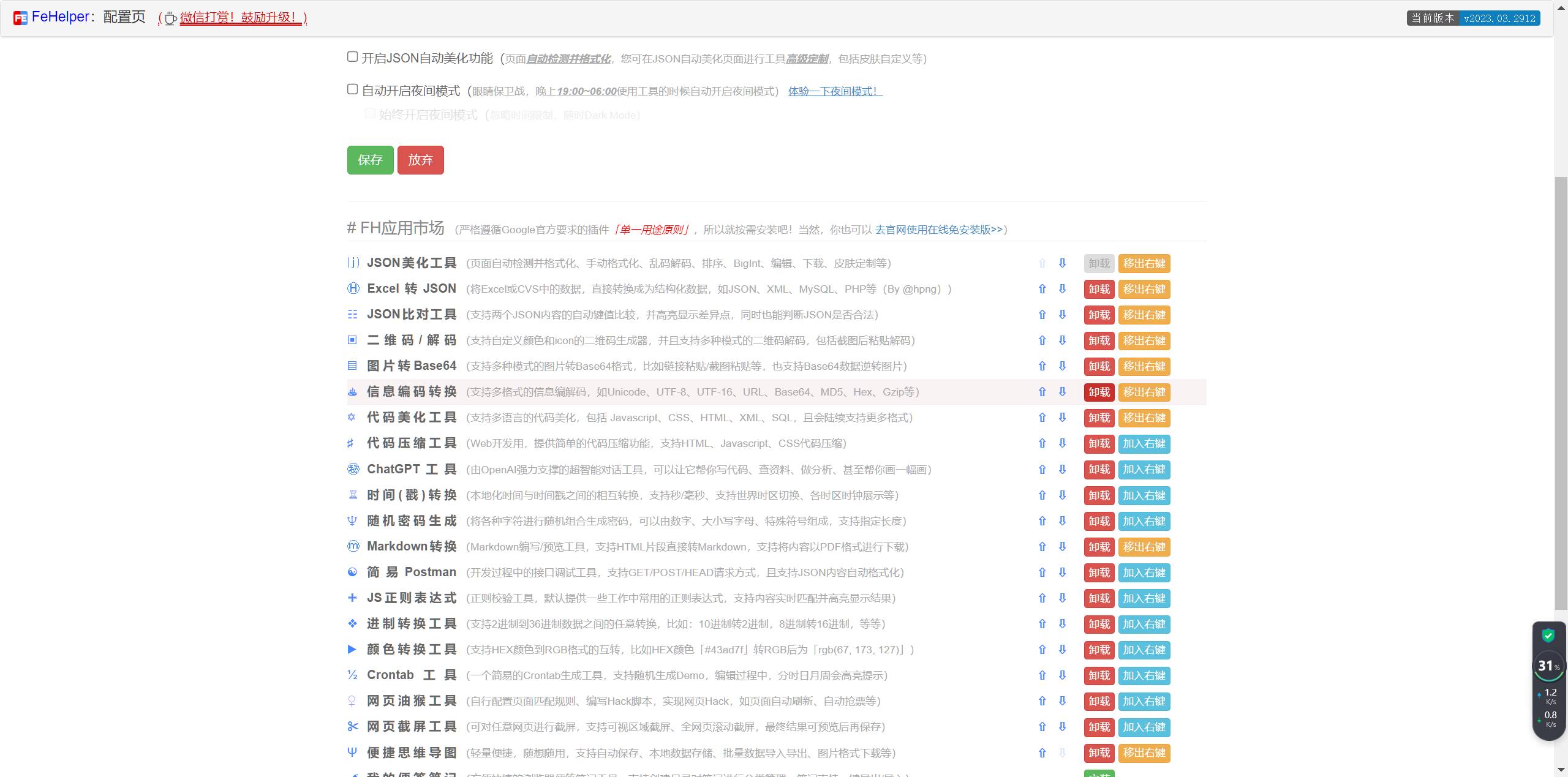Viewport: 1568px width, 777px height.
Task: Open 去官网使用在线免安装版 link
Action: pyautogui.click(x=938, y=230)
